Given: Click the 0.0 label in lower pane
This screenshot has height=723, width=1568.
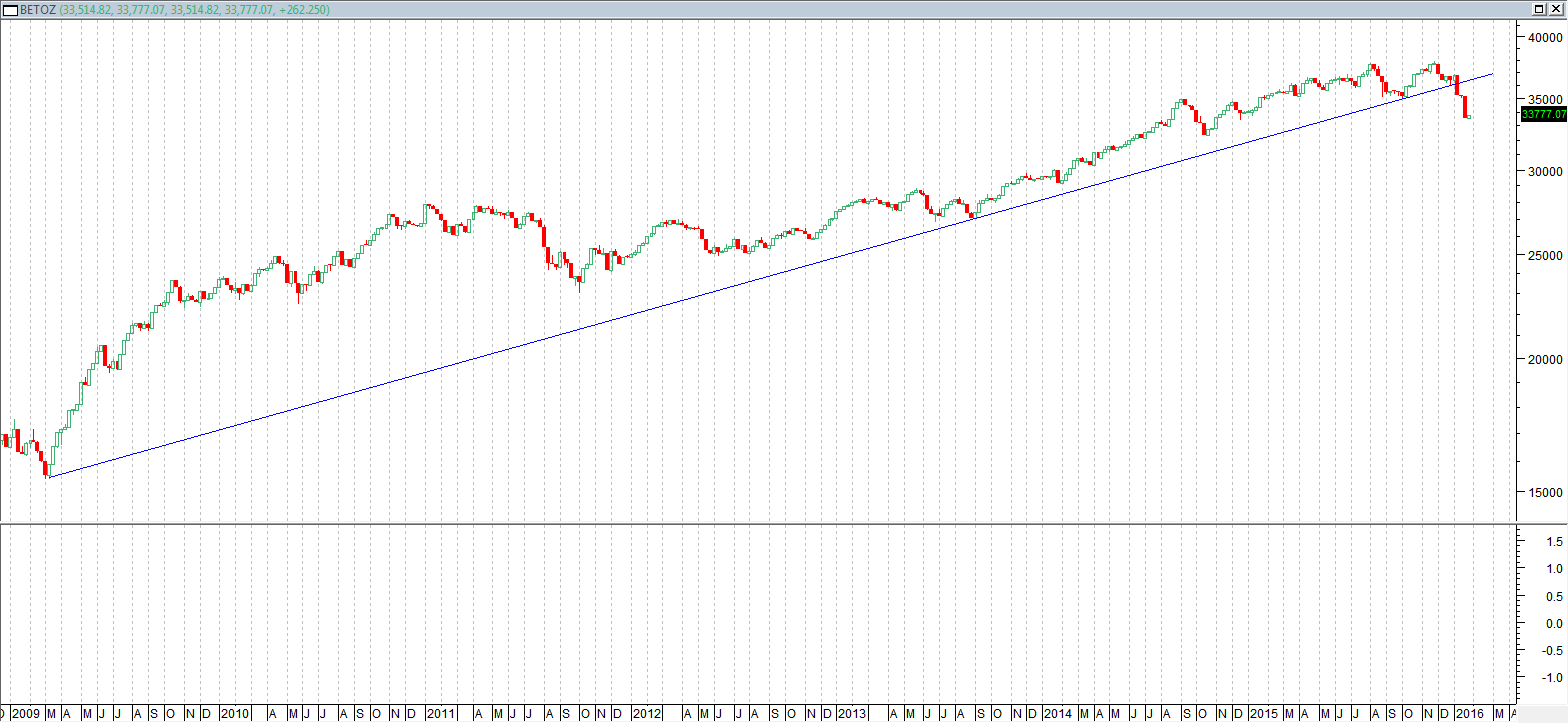Looking at the screenshot, I should pos(1554,623).
